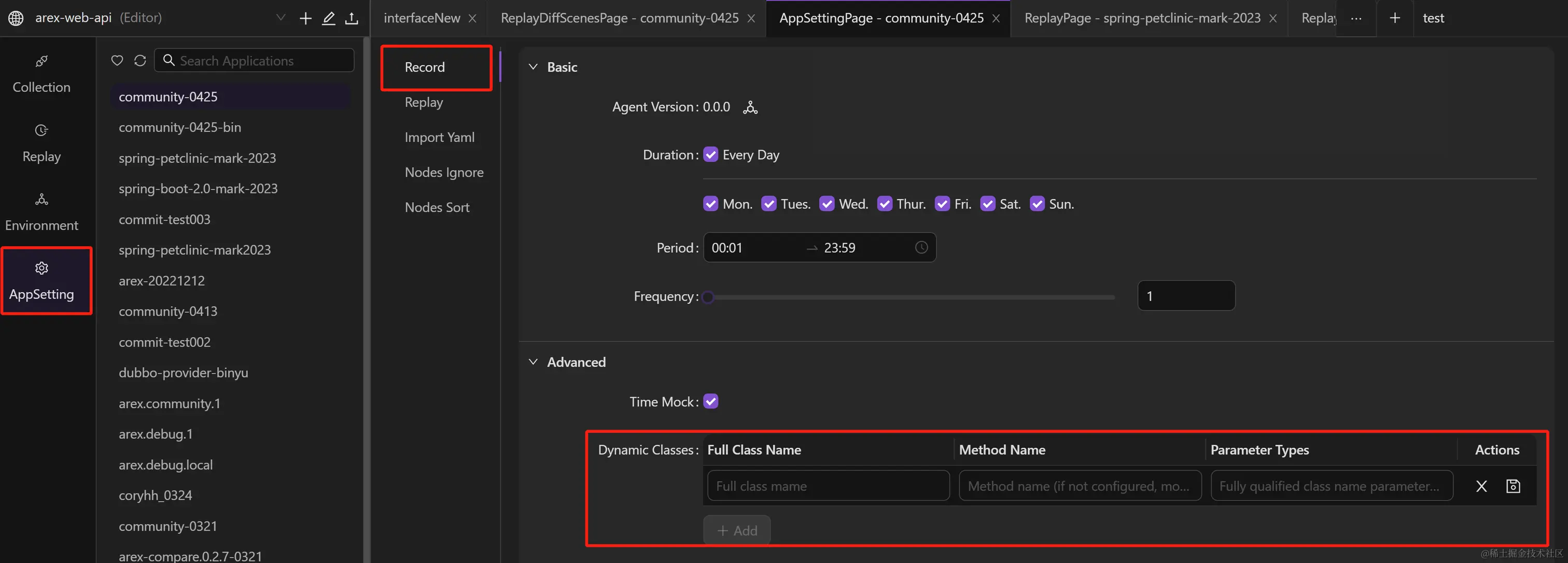Screen dimensions: 1568x563
Task: Cancel the dynamic class row edit
Action: pos(1481,486)
